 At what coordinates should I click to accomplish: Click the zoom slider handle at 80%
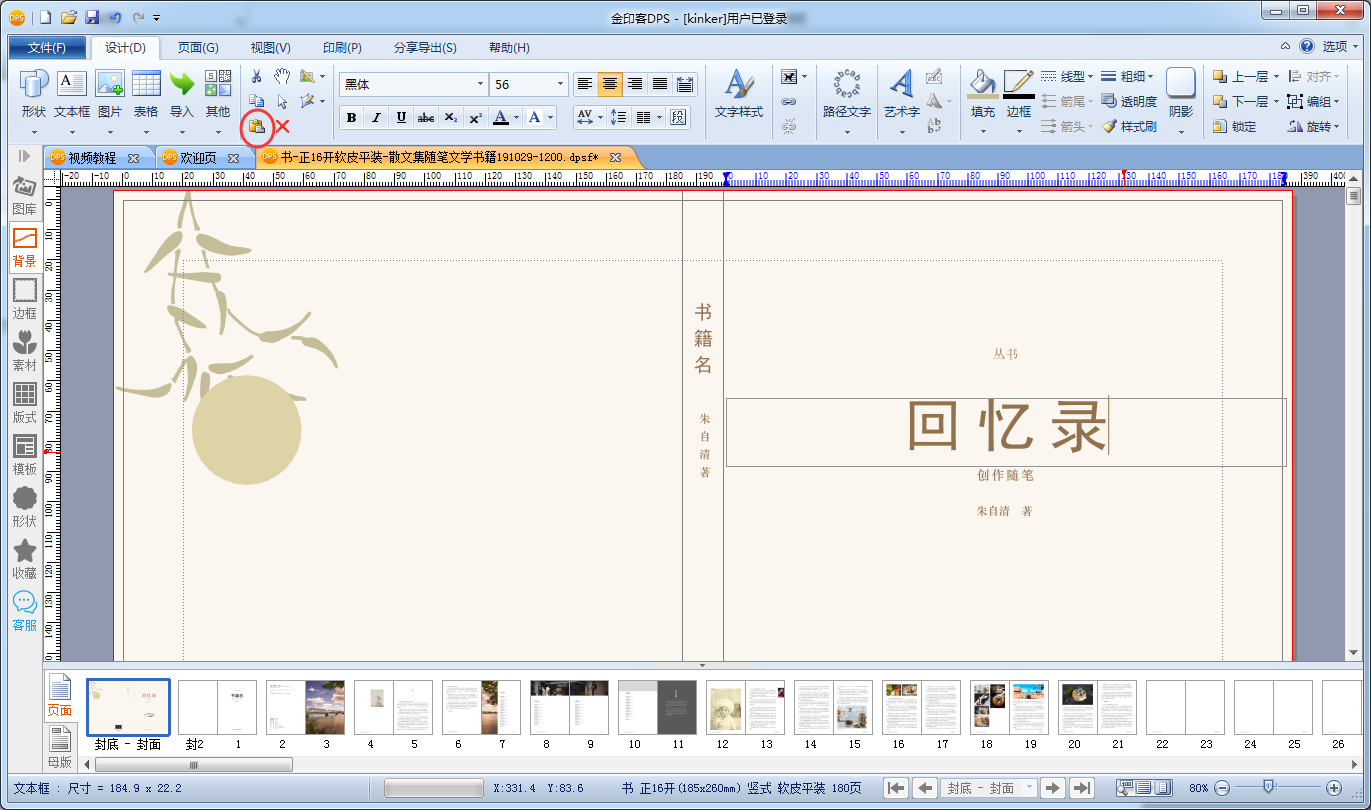pos(1268,788)
